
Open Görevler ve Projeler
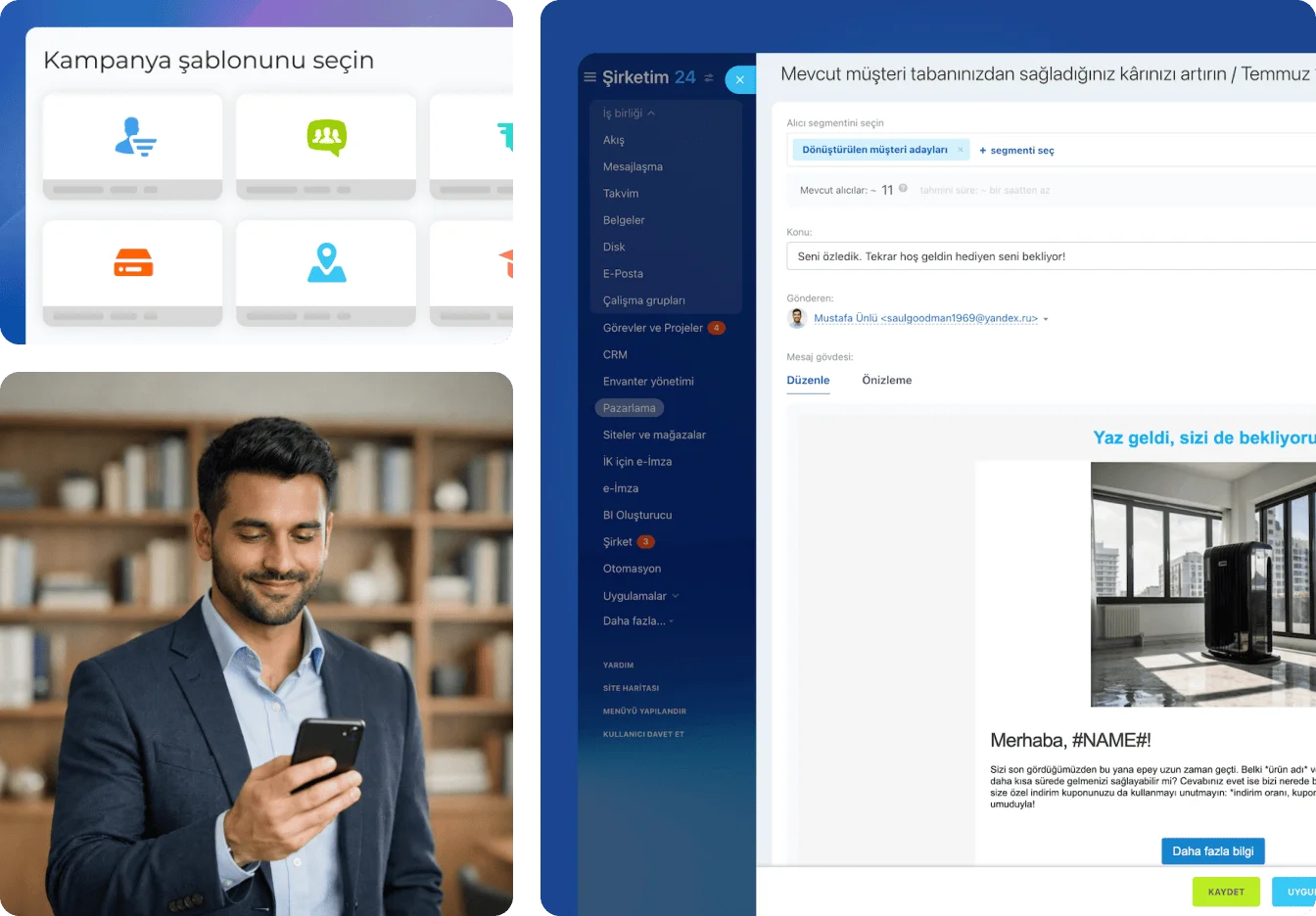click(653, 328)
